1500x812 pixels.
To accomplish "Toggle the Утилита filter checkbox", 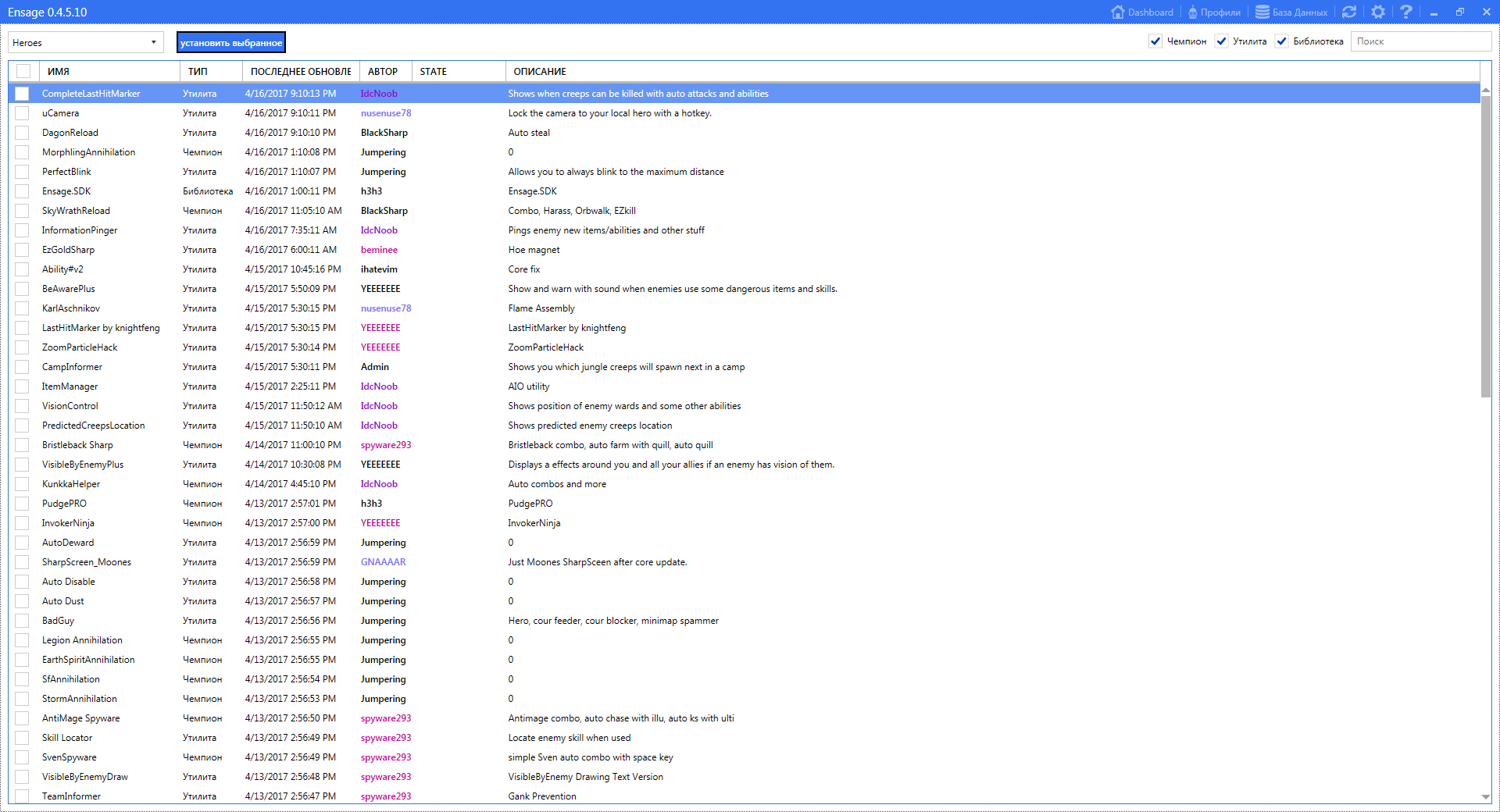I will 1221,41.
